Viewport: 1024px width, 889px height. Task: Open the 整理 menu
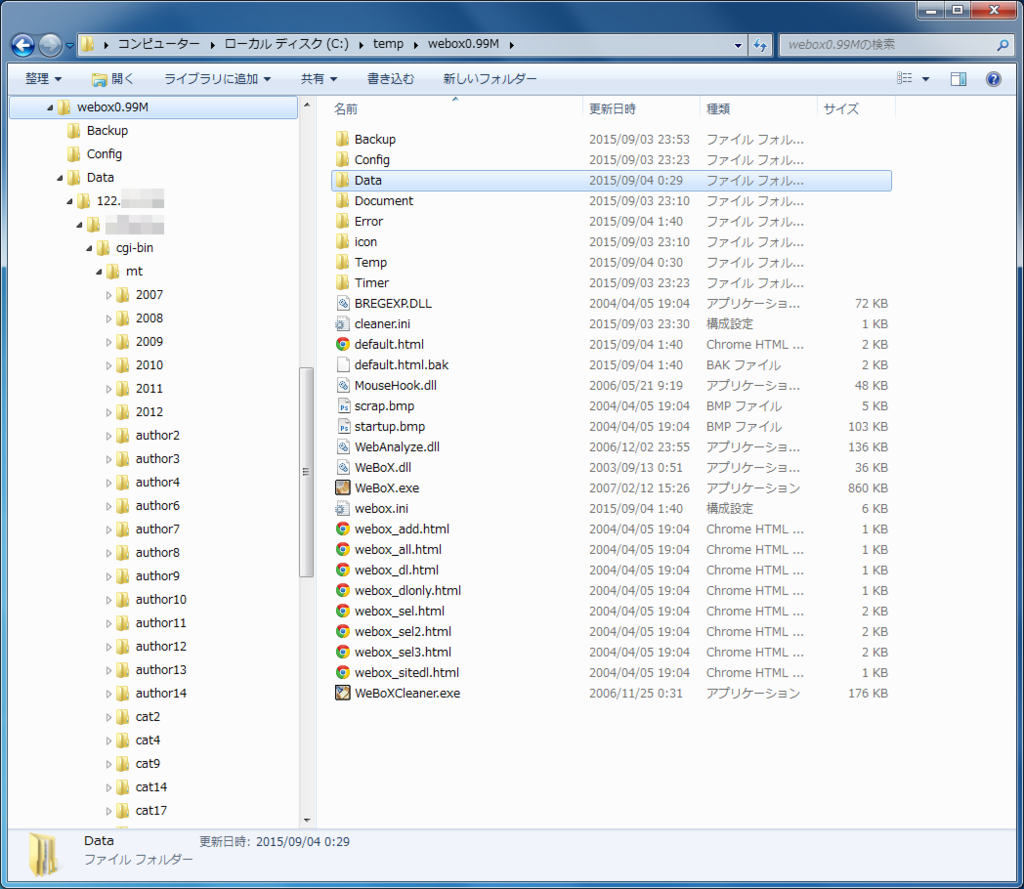(43, 78)
